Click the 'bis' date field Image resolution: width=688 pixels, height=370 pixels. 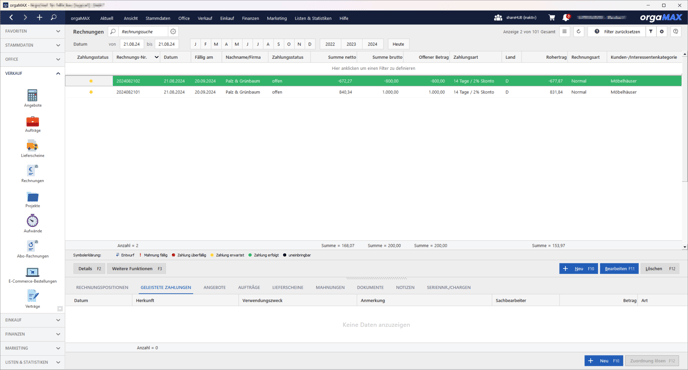pyautogui.click(x=167, y=44)
